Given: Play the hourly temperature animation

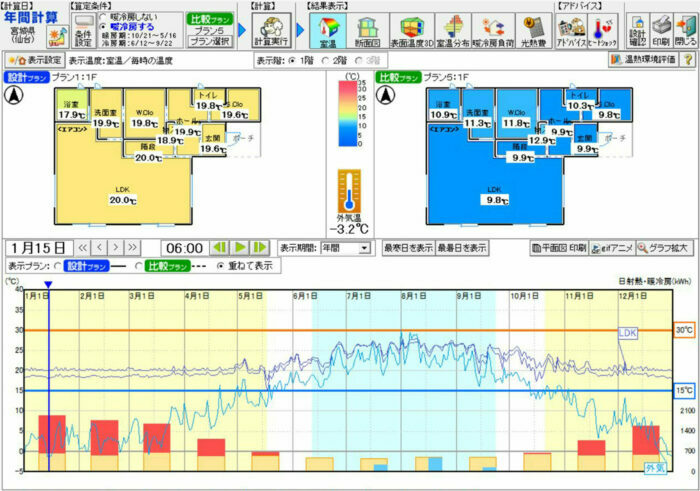Looking at the screenshot, I should (240, 247).
